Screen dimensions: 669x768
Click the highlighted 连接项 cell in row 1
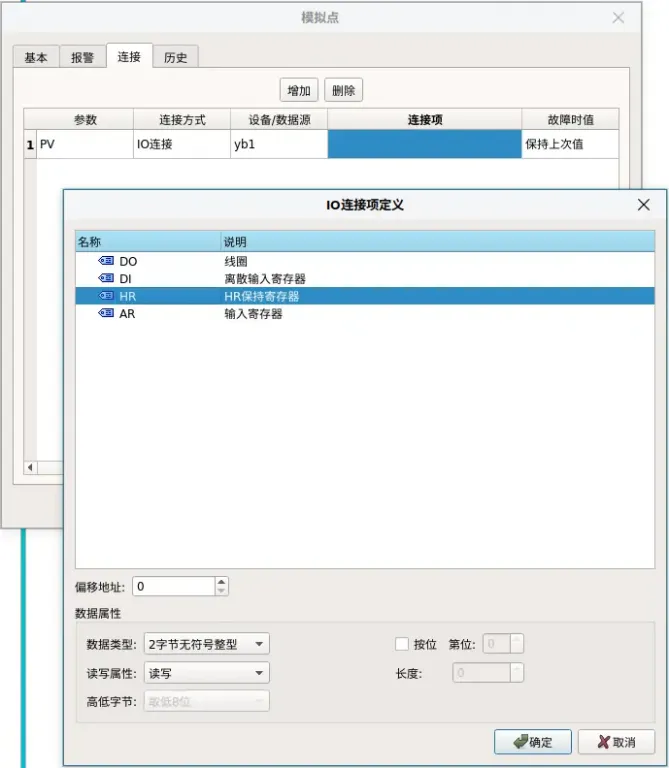pos(425,144)
